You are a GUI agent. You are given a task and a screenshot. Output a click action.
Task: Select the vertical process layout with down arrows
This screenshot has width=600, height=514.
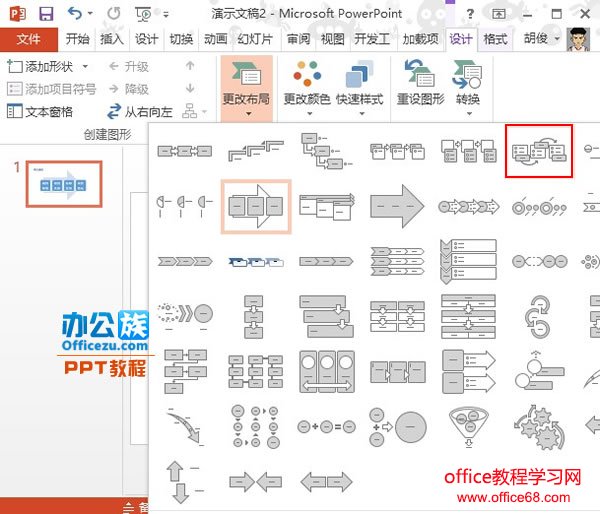[253, 317]
